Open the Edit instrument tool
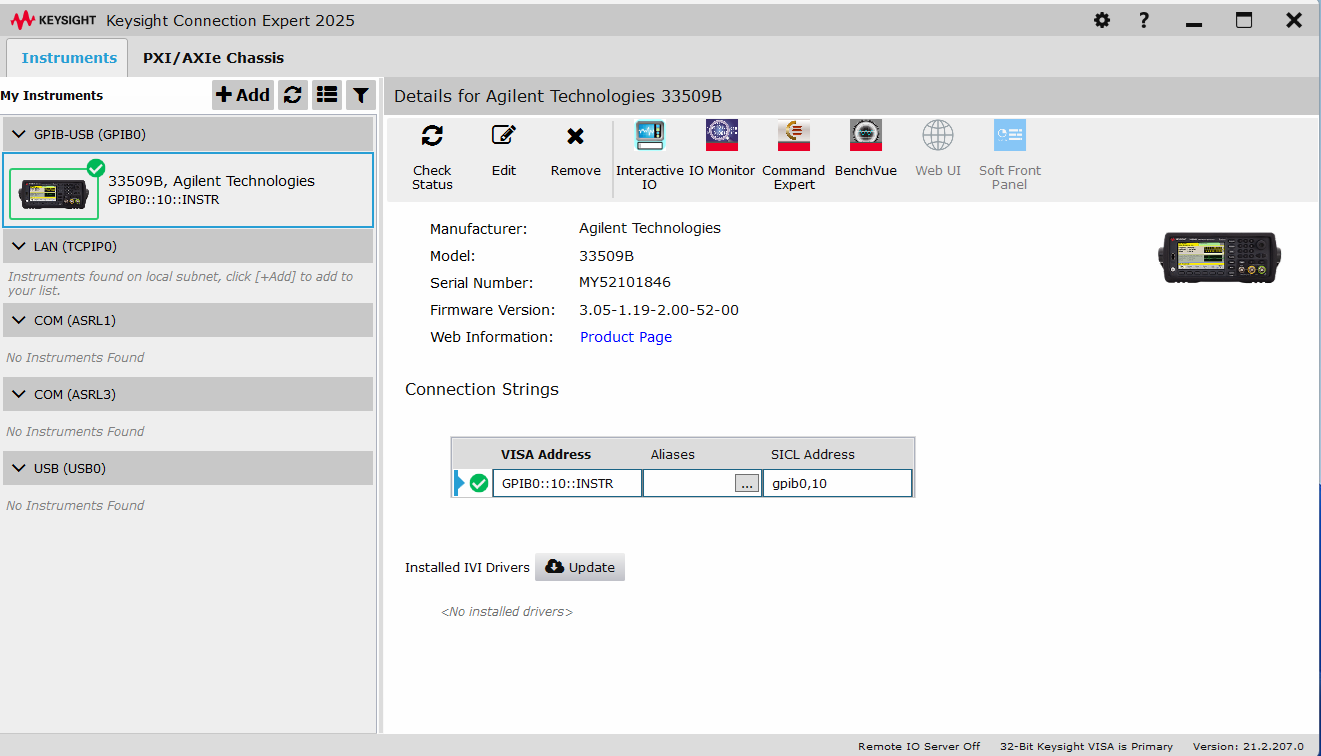Screen dimensions: 1321x756 pos(504,137)
